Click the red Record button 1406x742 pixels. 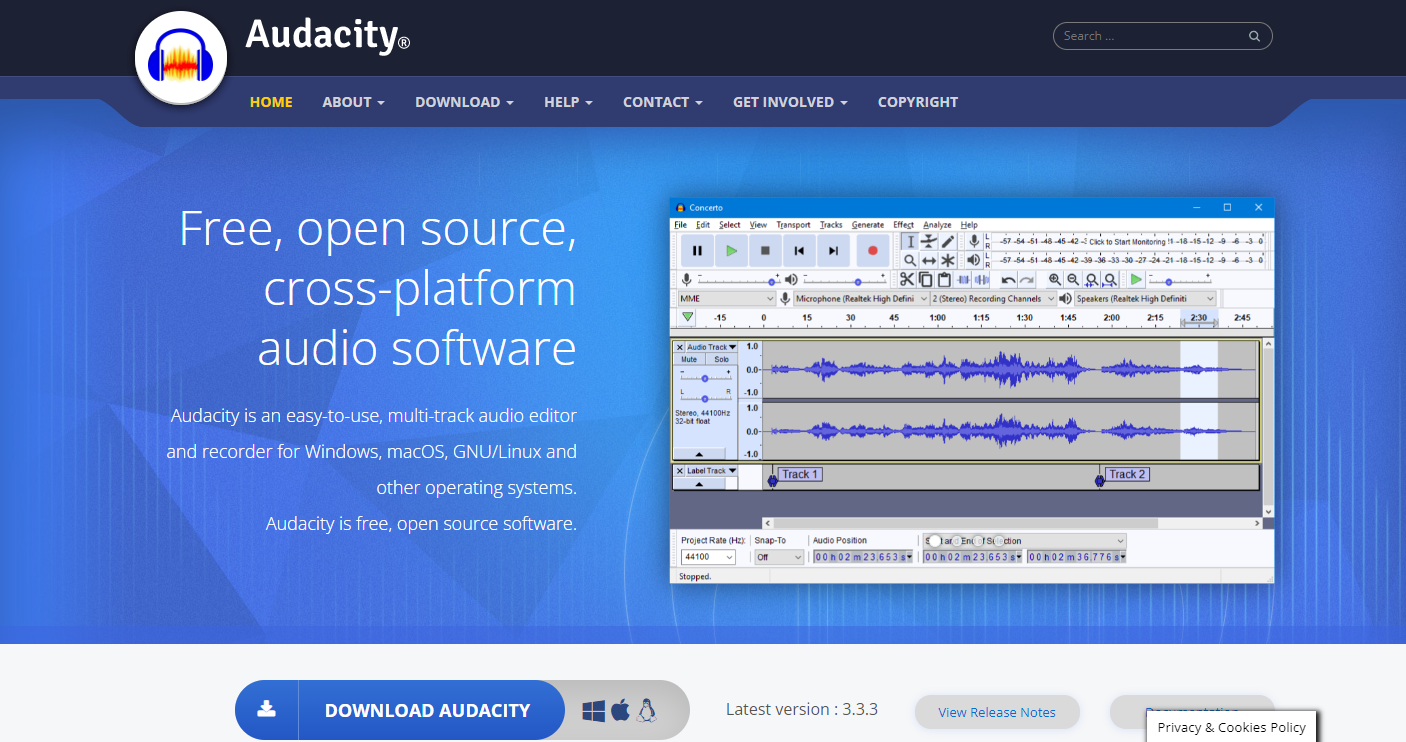pyautogui.click(x=872, y=251)
